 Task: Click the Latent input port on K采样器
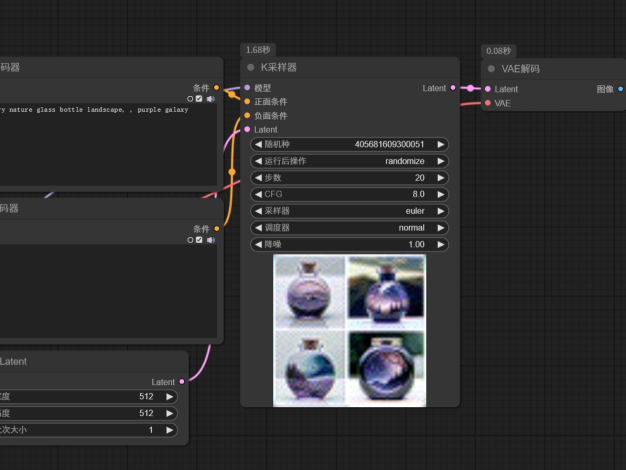pos(247,129)
